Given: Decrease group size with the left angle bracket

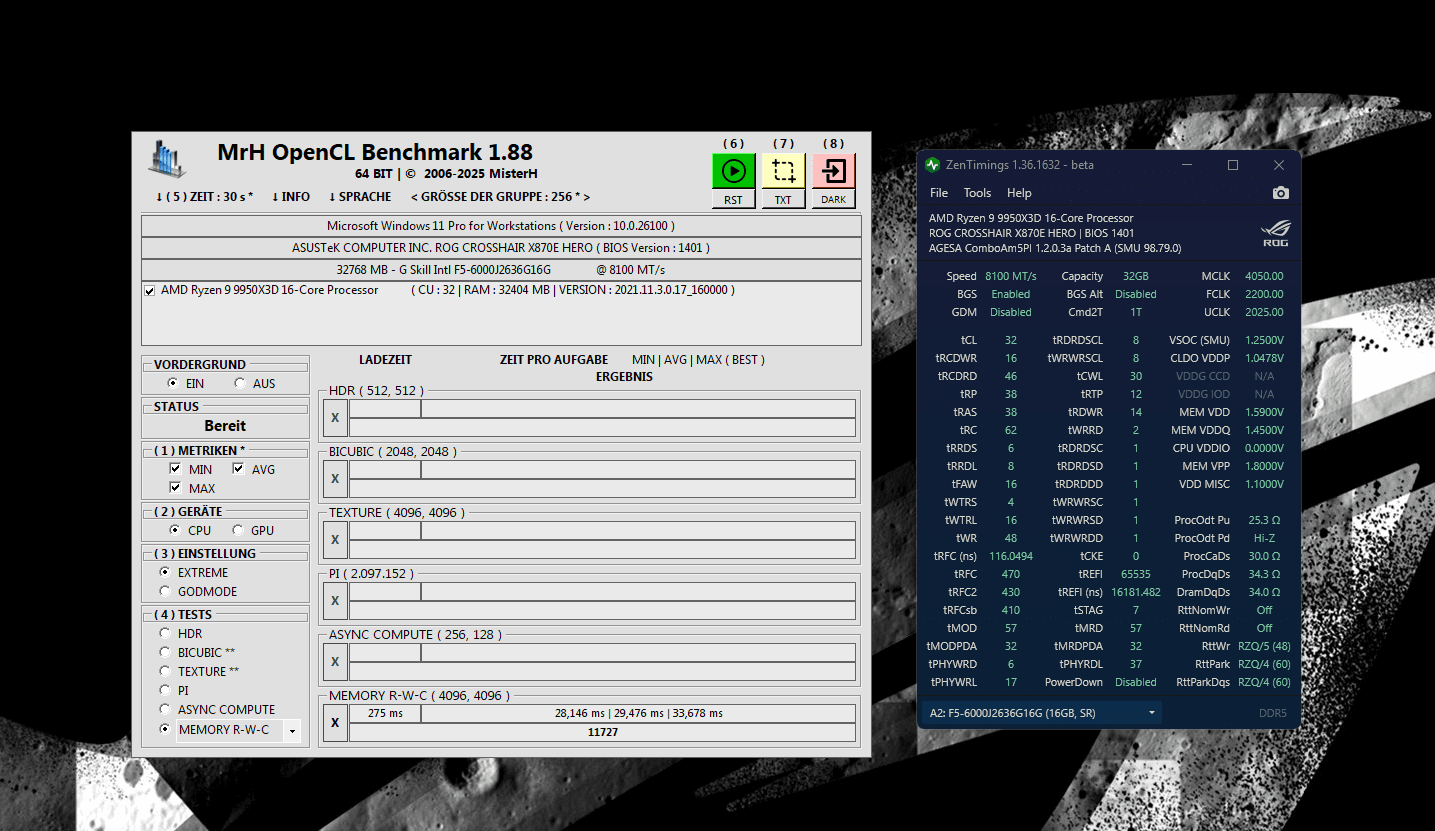Looking at the screenshot, I should coord(414,197).
